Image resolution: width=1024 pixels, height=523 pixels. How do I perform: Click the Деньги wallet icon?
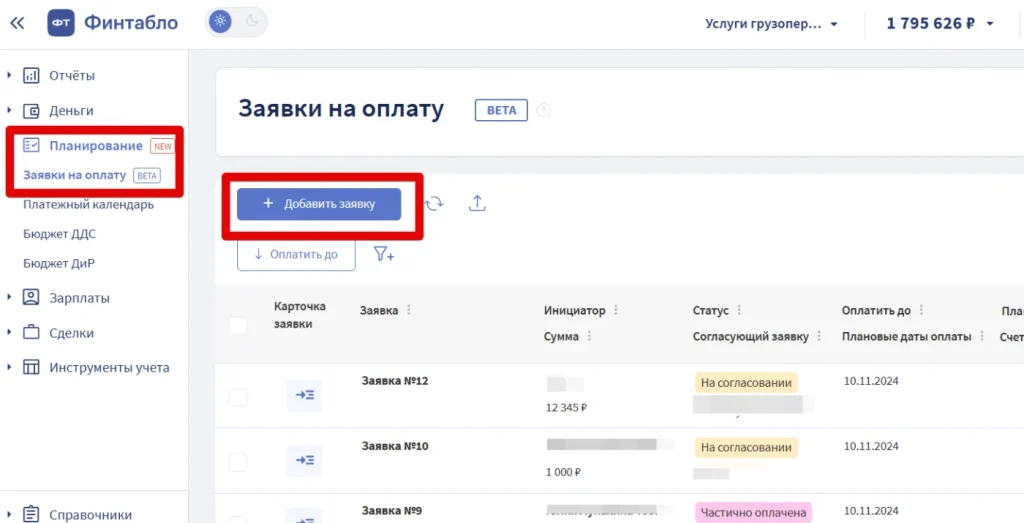tap(31, 111)
